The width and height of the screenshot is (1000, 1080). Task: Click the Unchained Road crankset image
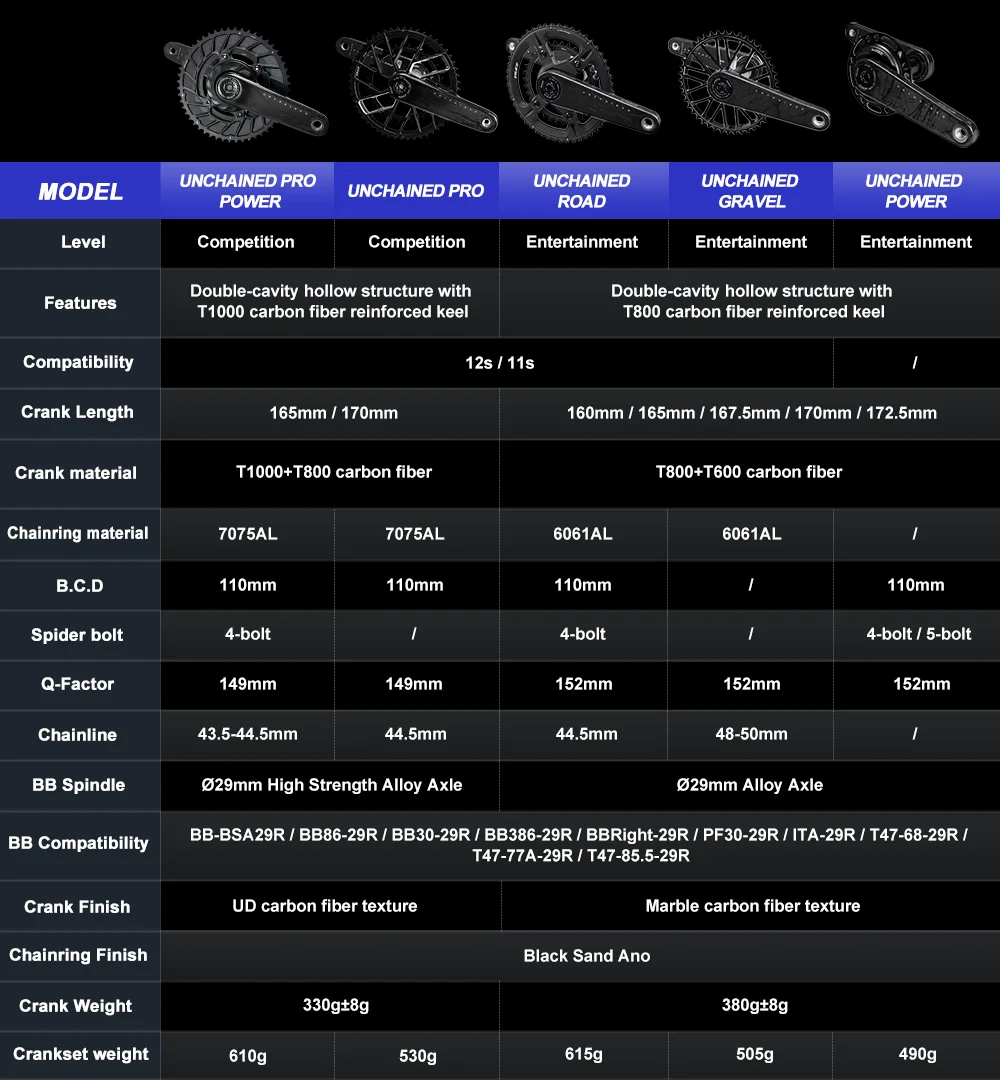[x=583, y=83]
